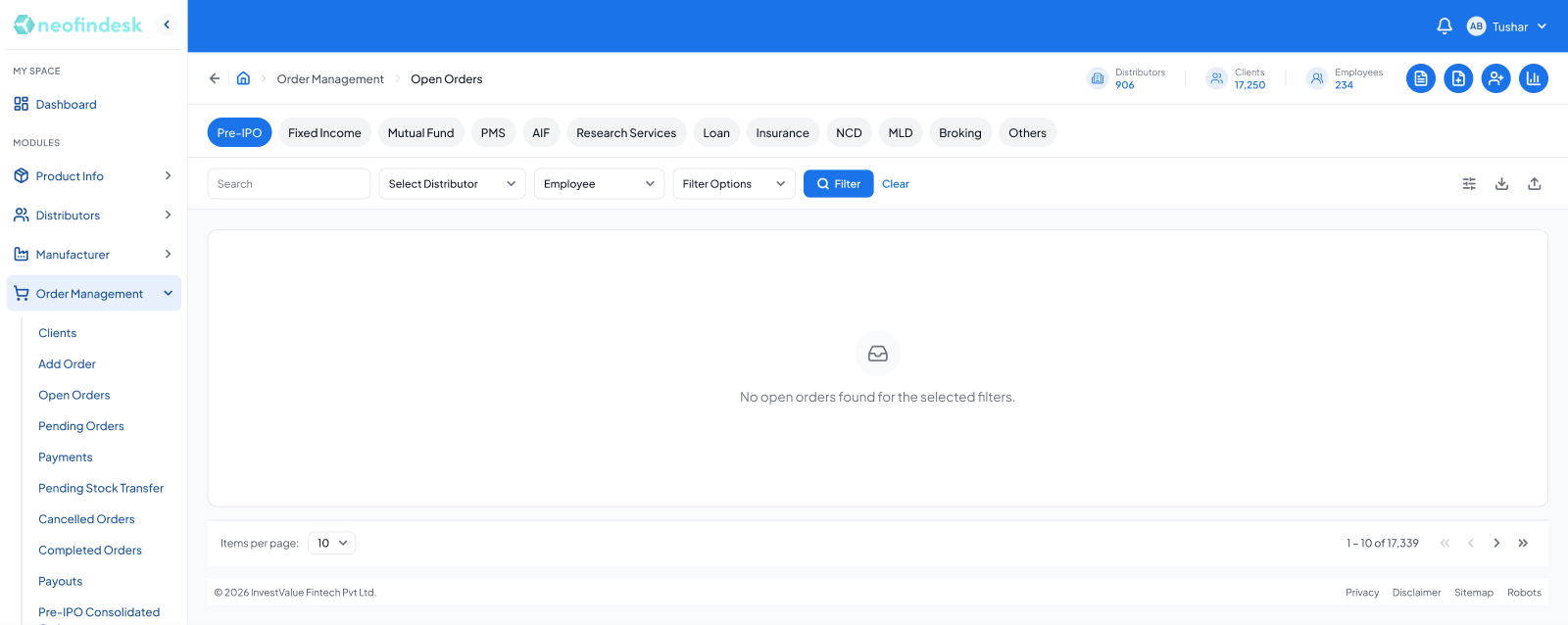Screen dimensions: 1568x625
Task: Open Dashboard in sidebar
Action: (x=94, y=104)
